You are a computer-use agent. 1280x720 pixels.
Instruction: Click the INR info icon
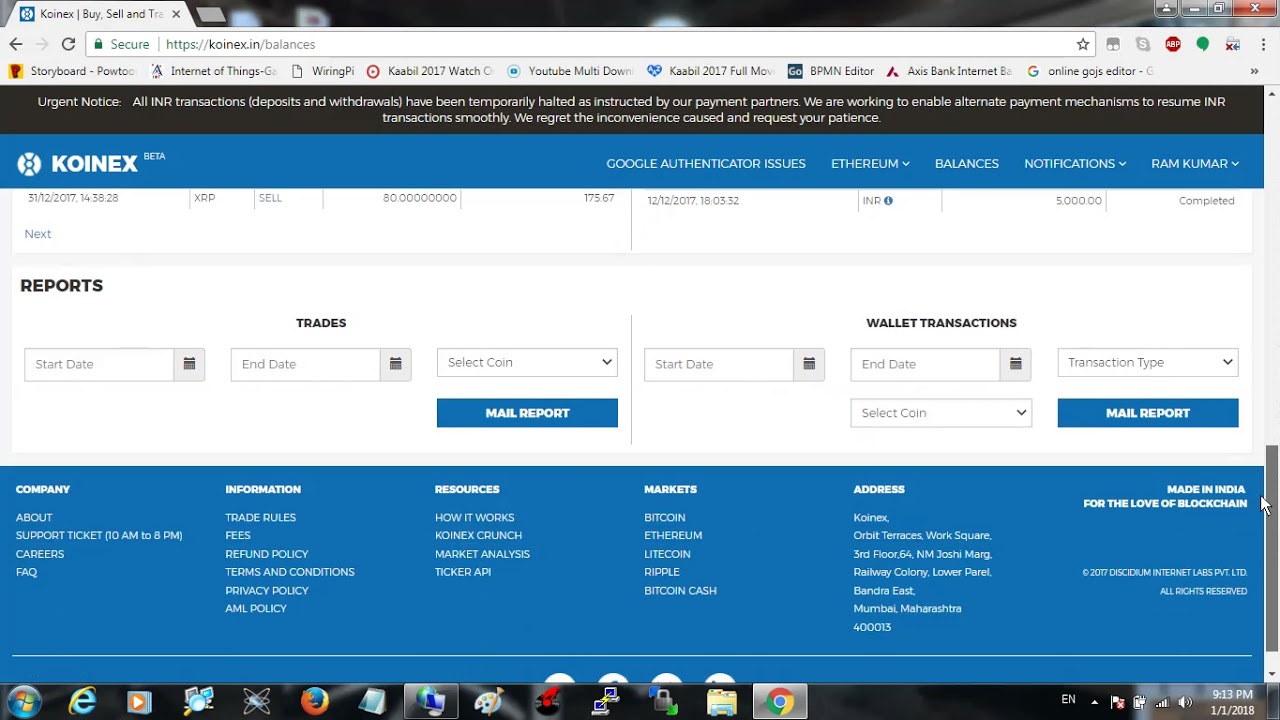click(x=888, y=201)
